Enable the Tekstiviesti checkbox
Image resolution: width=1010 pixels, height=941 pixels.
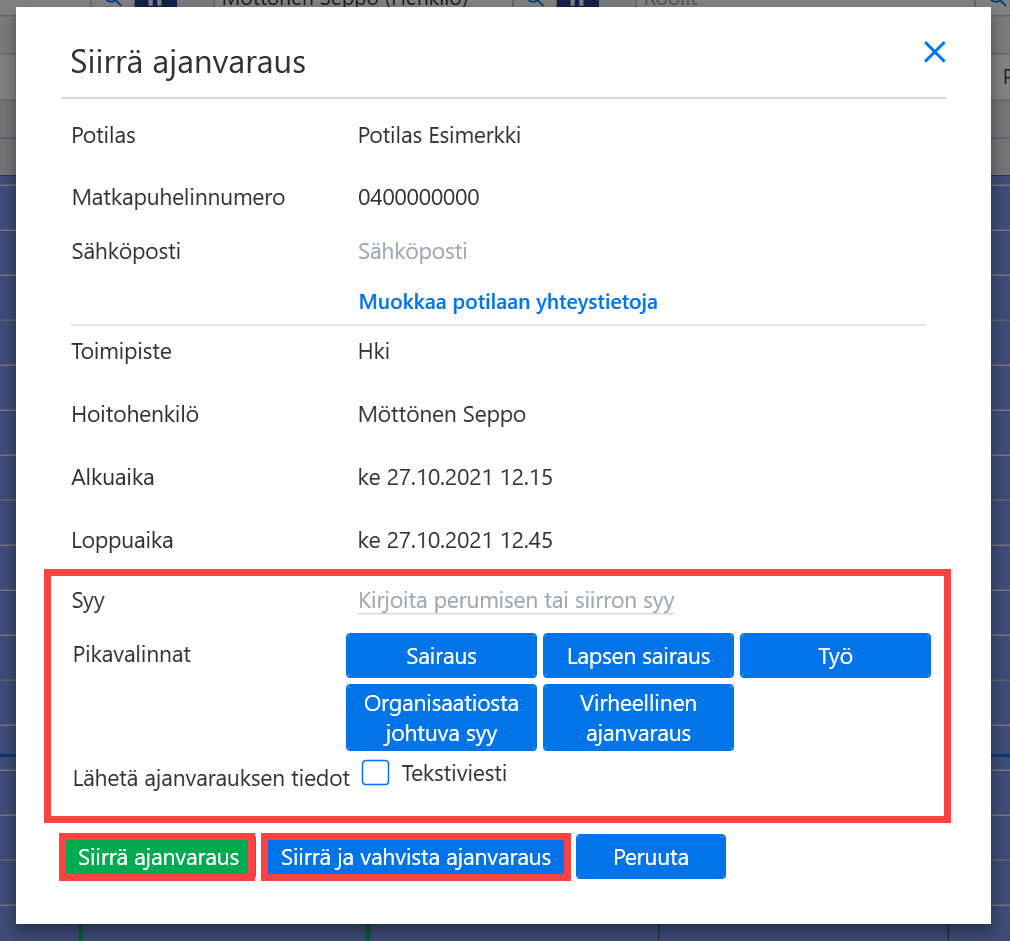(376, 773)
